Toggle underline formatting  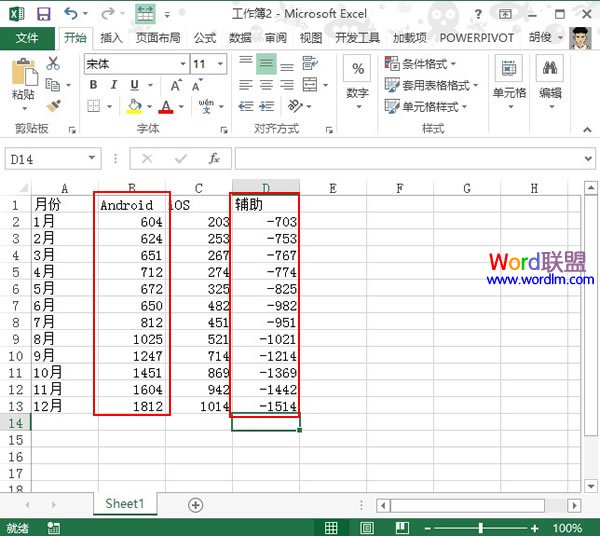click(x=134, y=85)
